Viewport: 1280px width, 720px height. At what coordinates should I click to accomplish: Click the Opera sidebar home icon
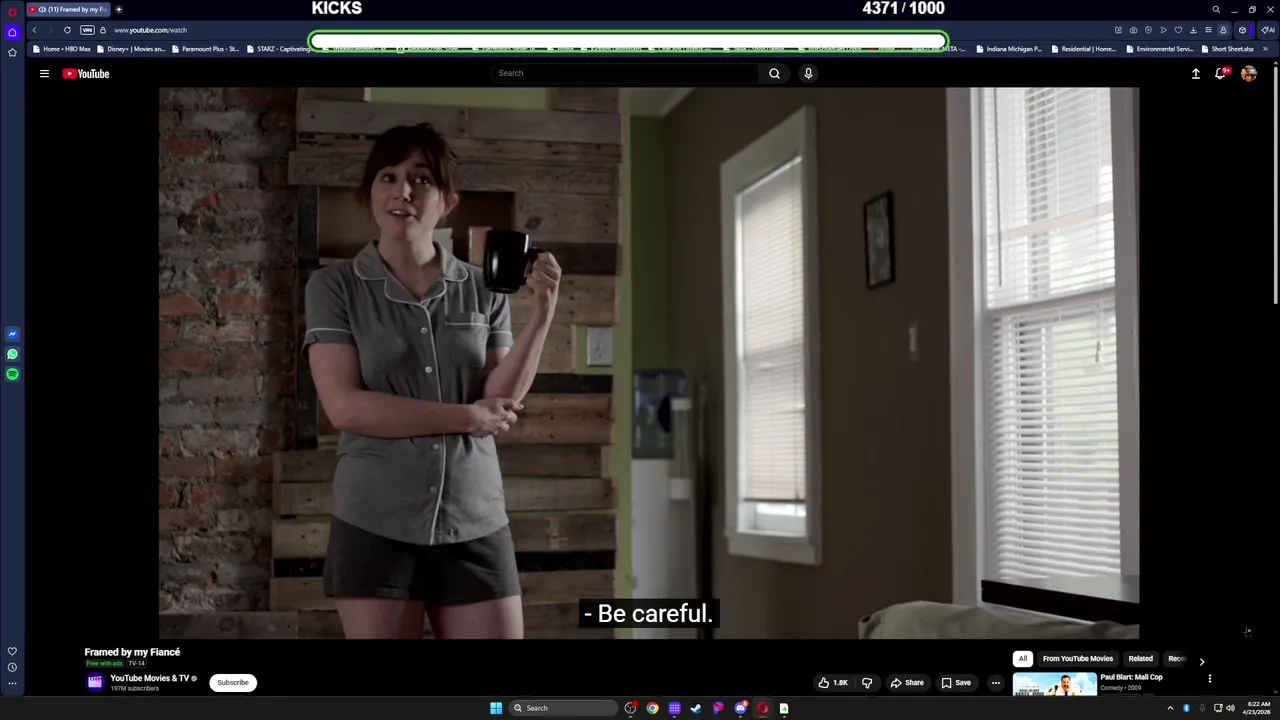(12, 32)
